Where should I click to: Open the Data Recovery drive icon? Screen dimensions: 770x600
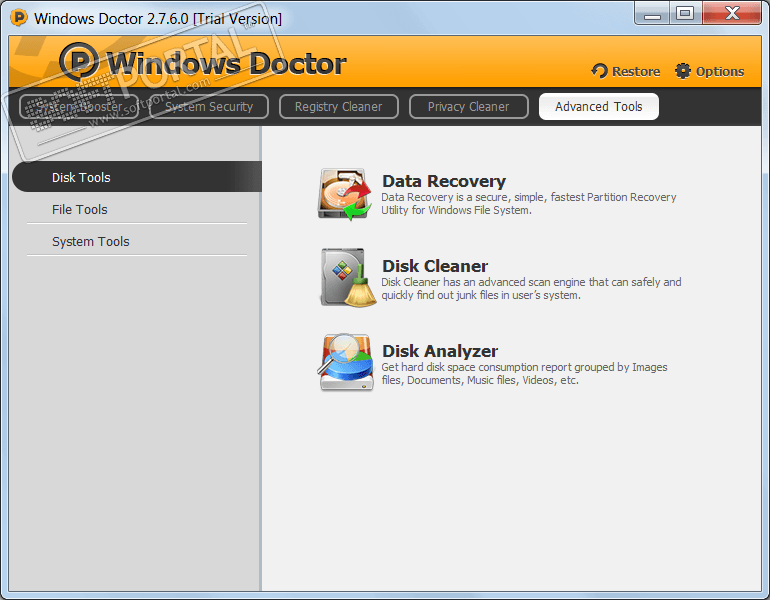(x=345, y=194)
